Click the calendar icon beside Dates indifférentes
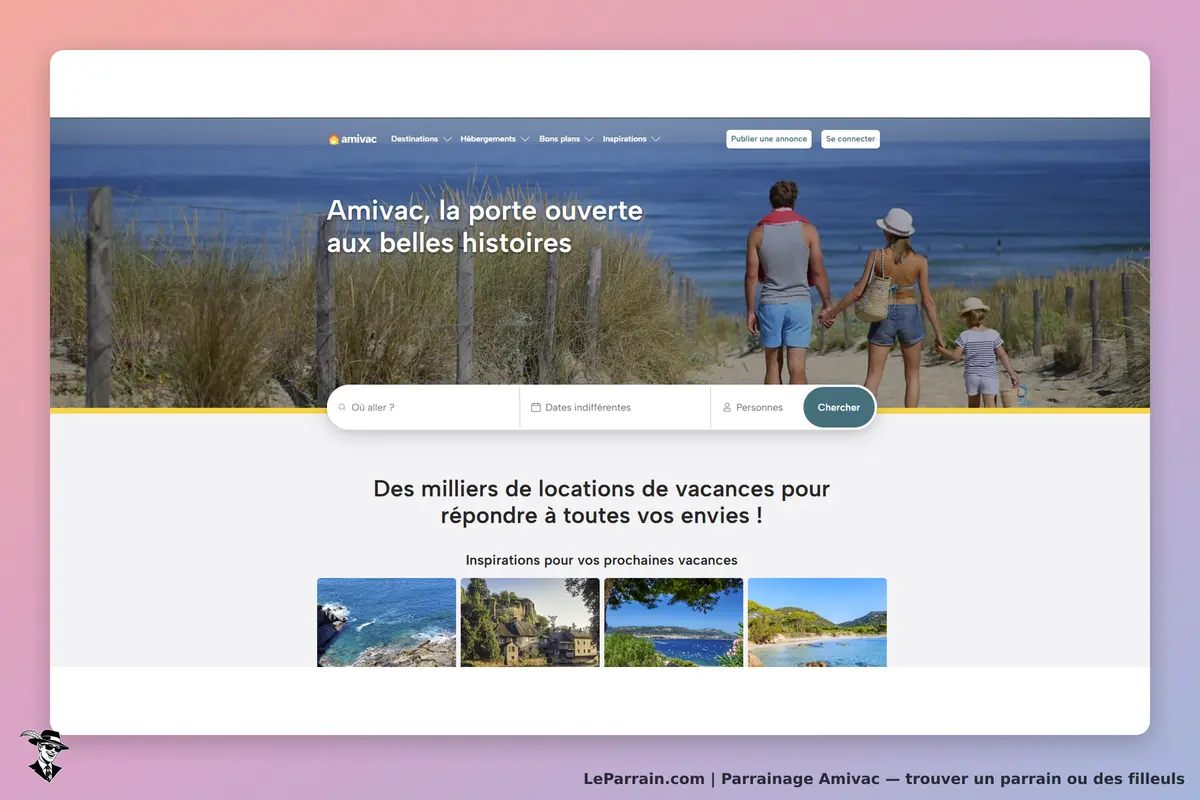 click(x=536, y=408)
